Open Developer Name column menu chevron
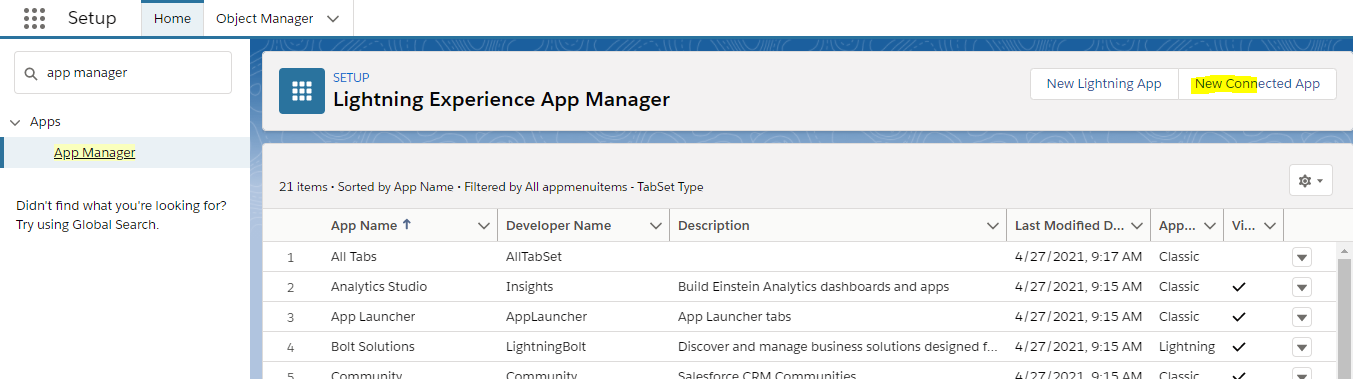This screenshot has height=379, width=1353. pyautogui.click(x=656, y=226)
